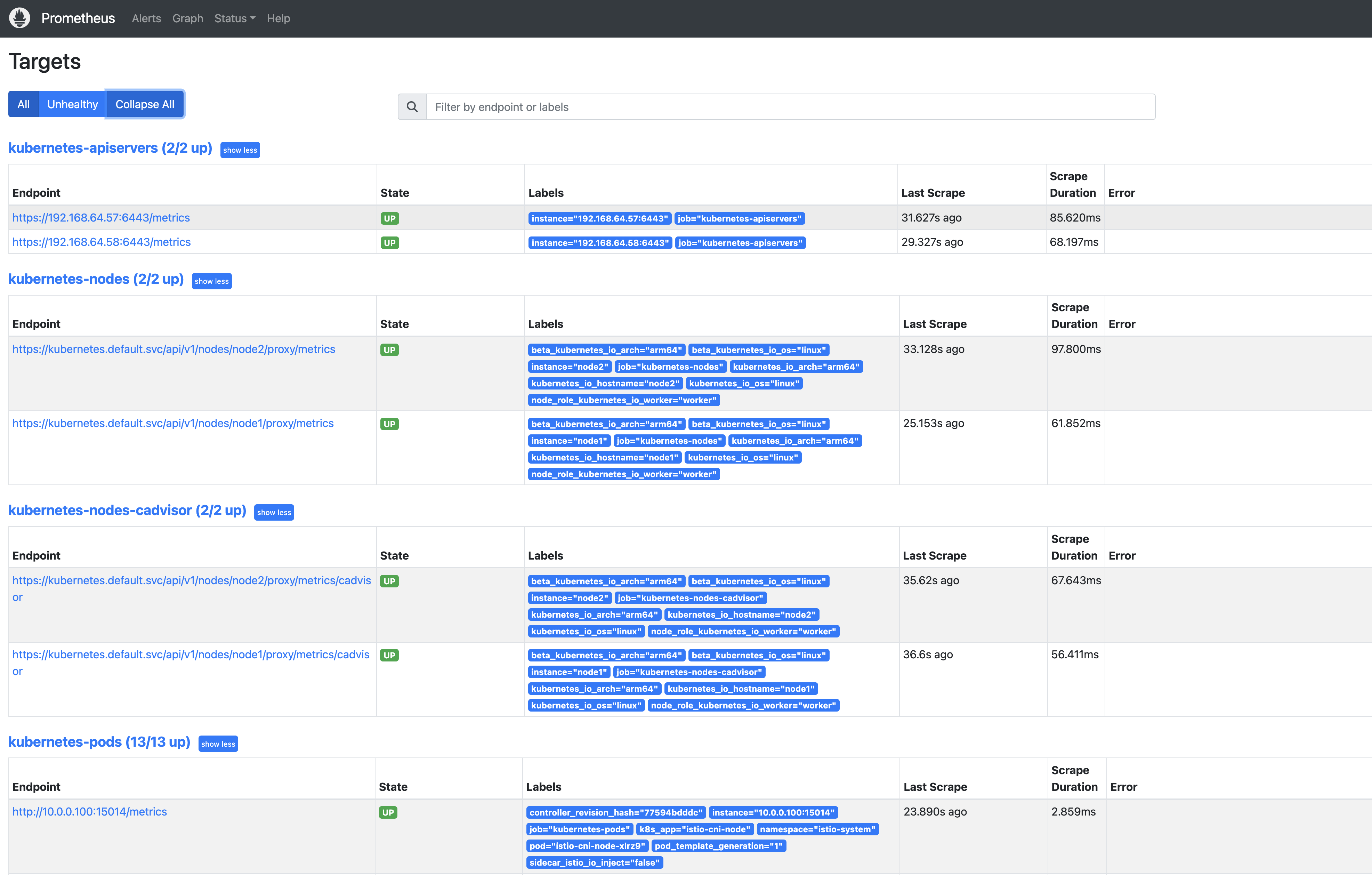Click scrape duration 2.859ms
Image resolution: width=1372 pixels, height=875 pixels.
point(1073,812)
